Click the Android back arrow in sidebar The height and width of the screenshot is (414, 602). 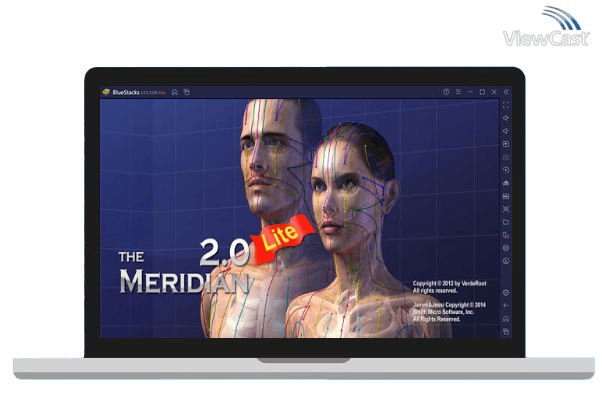[x=506, y=305]
